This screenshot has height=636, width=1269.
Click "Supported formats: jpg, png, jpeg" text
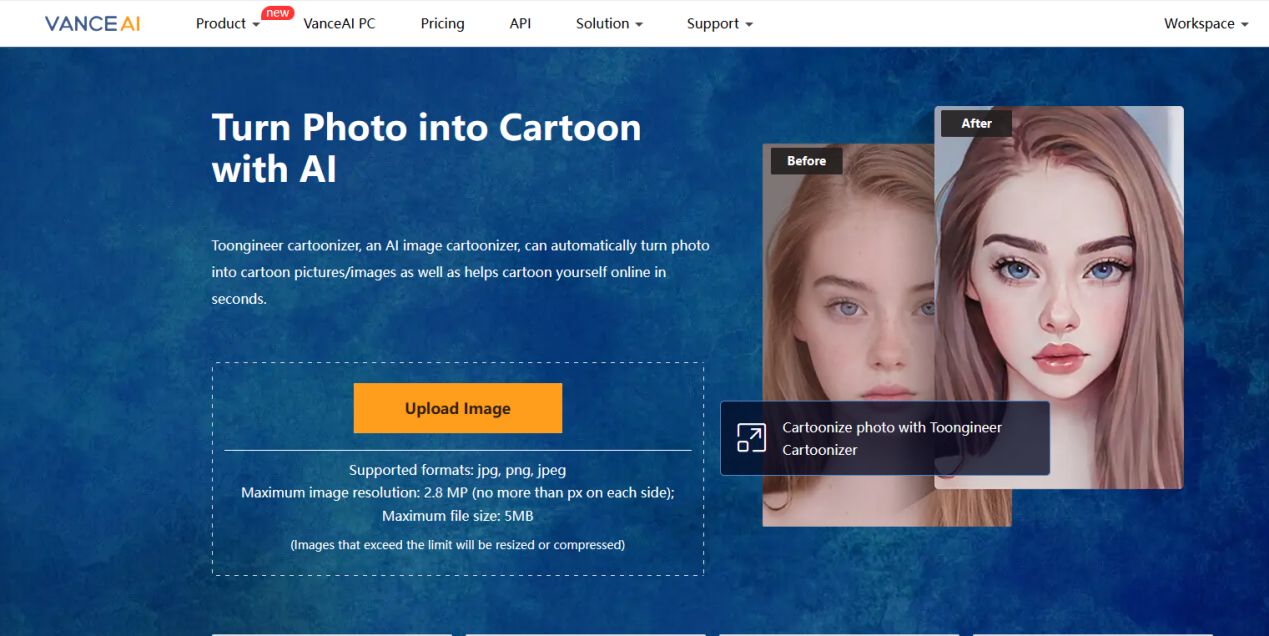(x=458, y=470)
